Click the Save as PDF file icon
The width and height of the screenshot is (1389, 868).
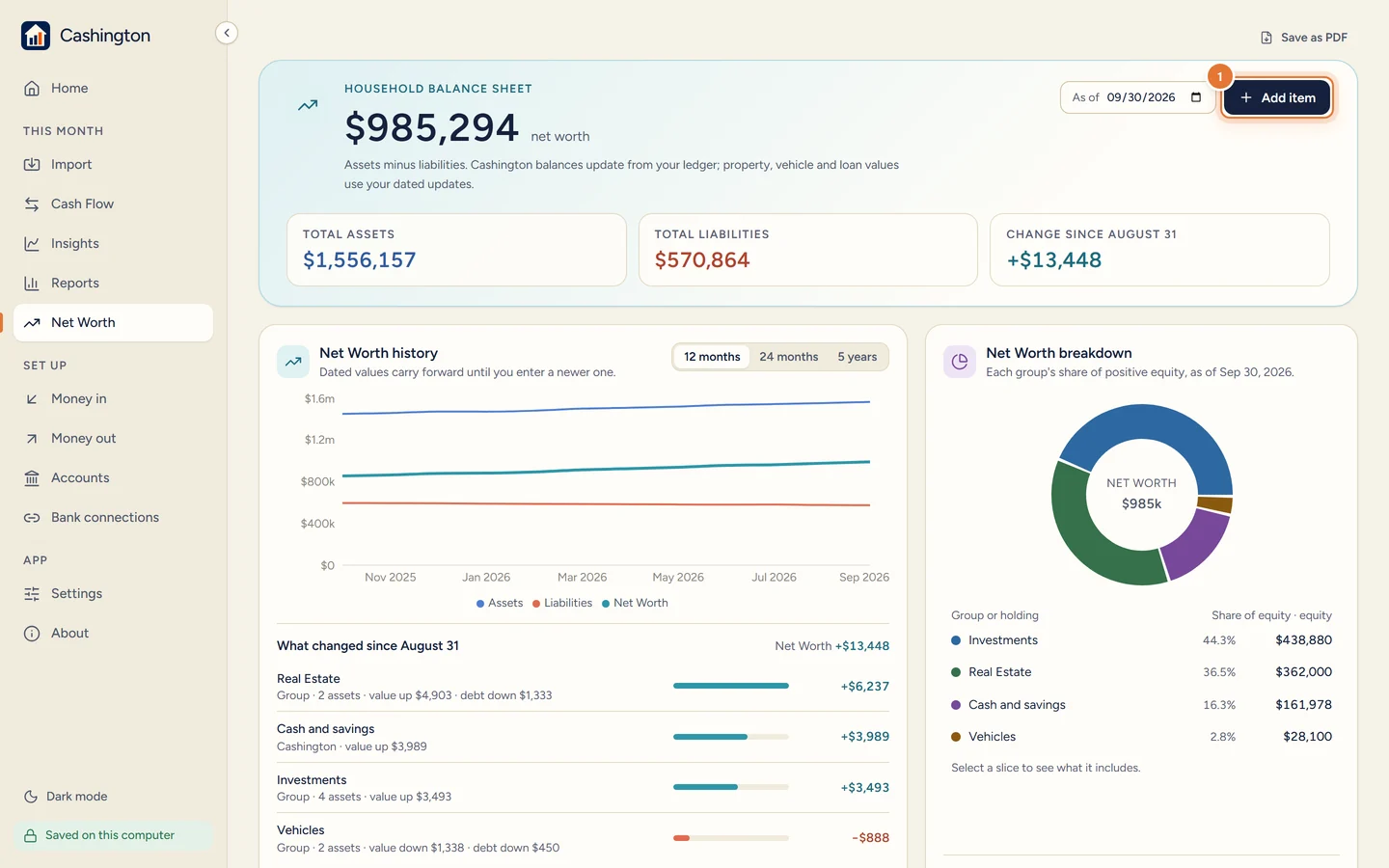coord(1266,38)
